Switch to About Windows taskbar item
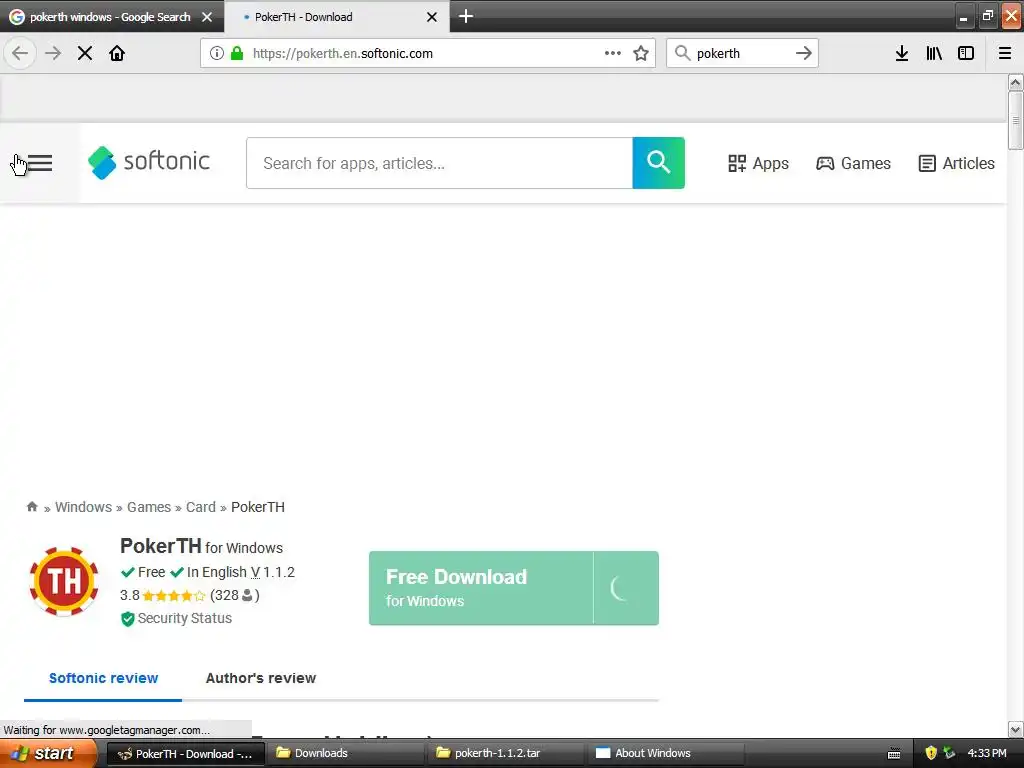This screenshot has width=1024, height=768. 666,754
